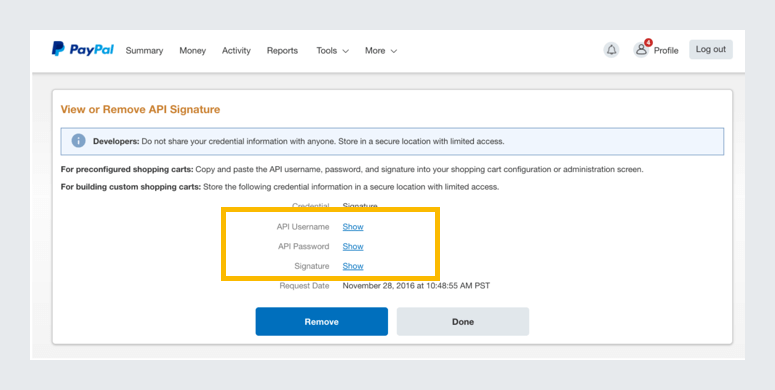Open the Reports tab
Viewport: 775px width, 390px height.
point(282,50)
